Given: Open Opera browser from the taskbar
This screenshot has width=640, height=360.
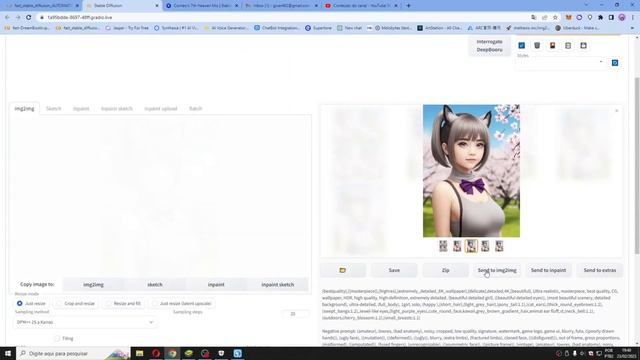Looking at the screenshot, I should pyautogui.click(x=156, y=353).
